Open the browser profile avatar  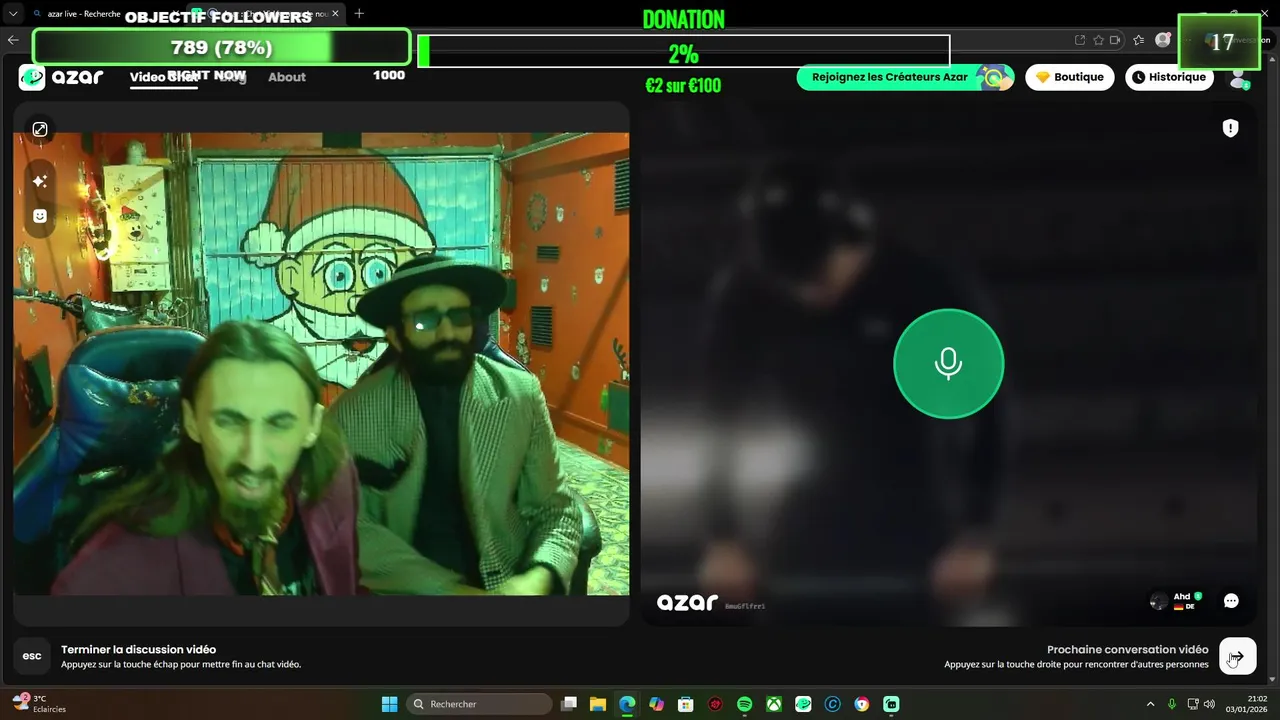[1162, 40]
